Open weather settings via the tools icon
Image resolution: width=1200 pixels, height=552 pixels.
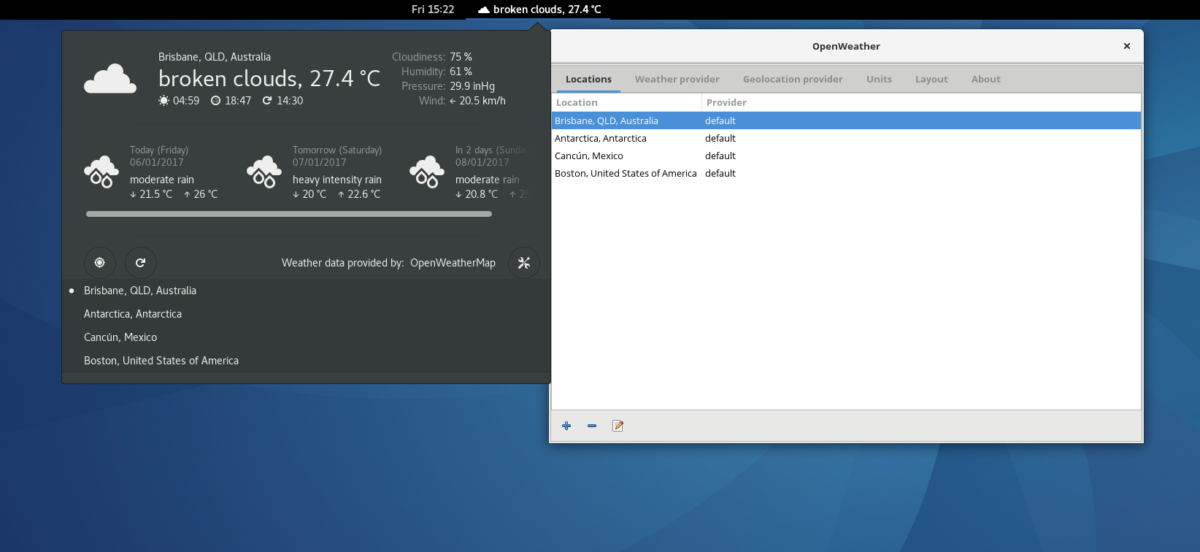(x=524, y=263)
